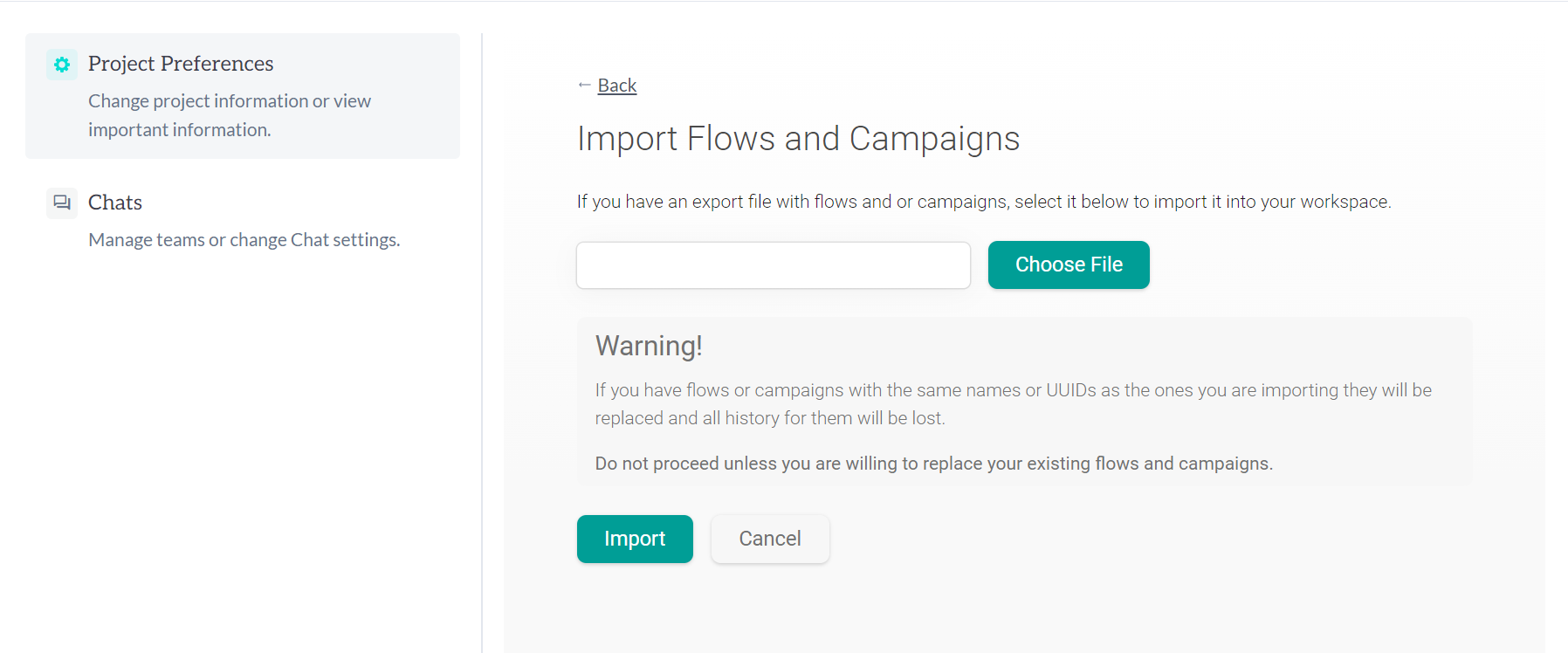1568x653 pixels.
Task: Click the 'Warning!' heading
Action: click(649, 347)
